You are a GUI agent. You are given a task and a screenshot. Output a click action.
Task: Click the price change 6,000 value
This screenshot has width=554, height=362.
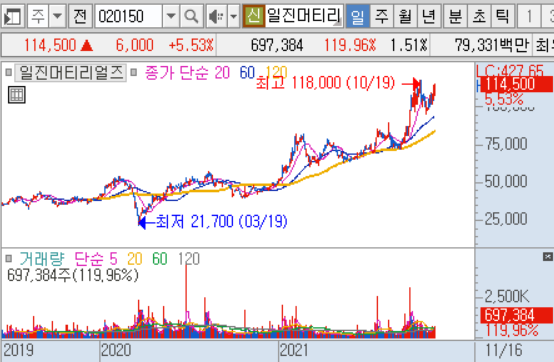coord(134,45)
